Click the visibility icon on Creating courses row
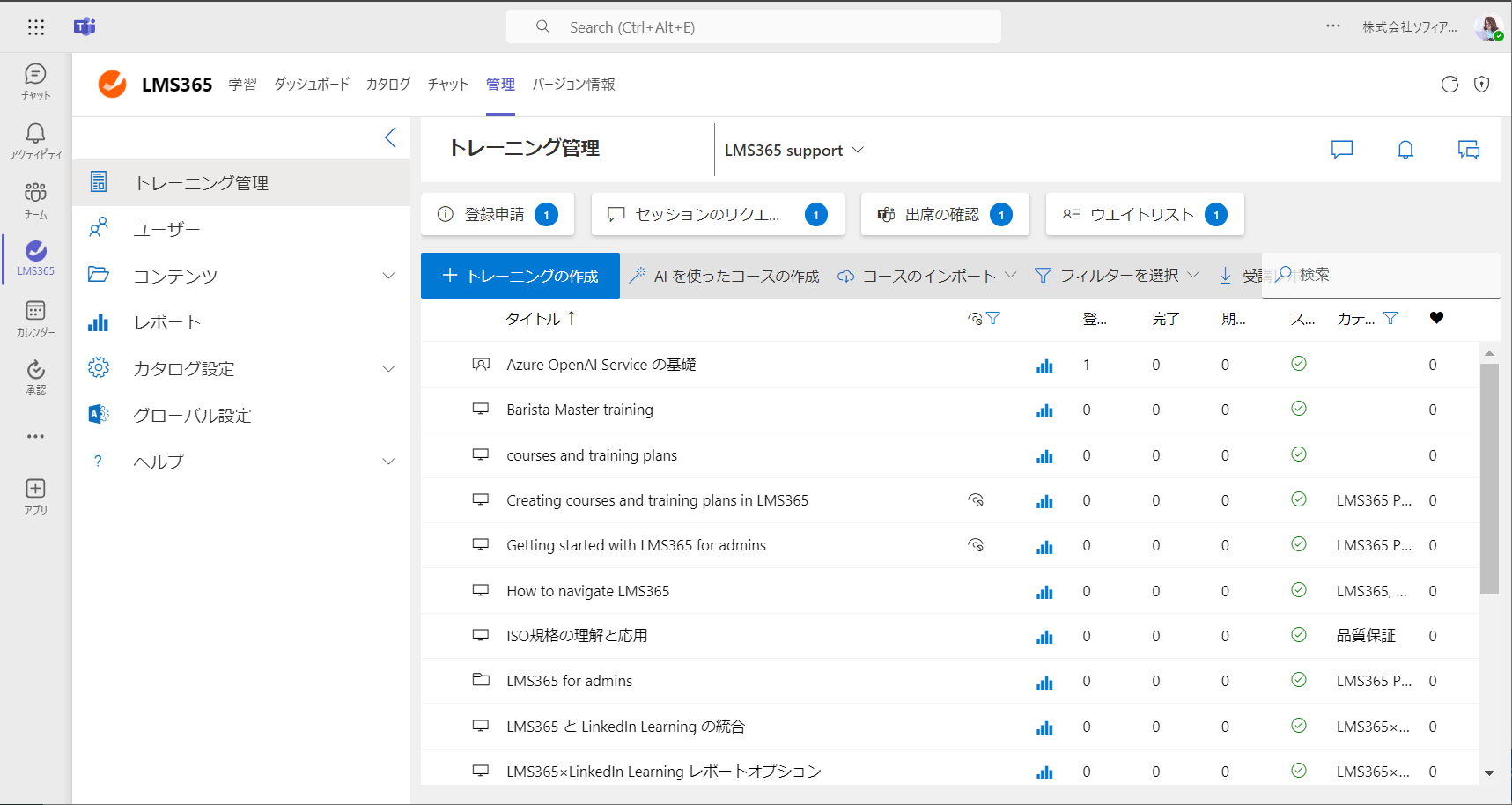 pyautogui.click(x=976, y=500)
